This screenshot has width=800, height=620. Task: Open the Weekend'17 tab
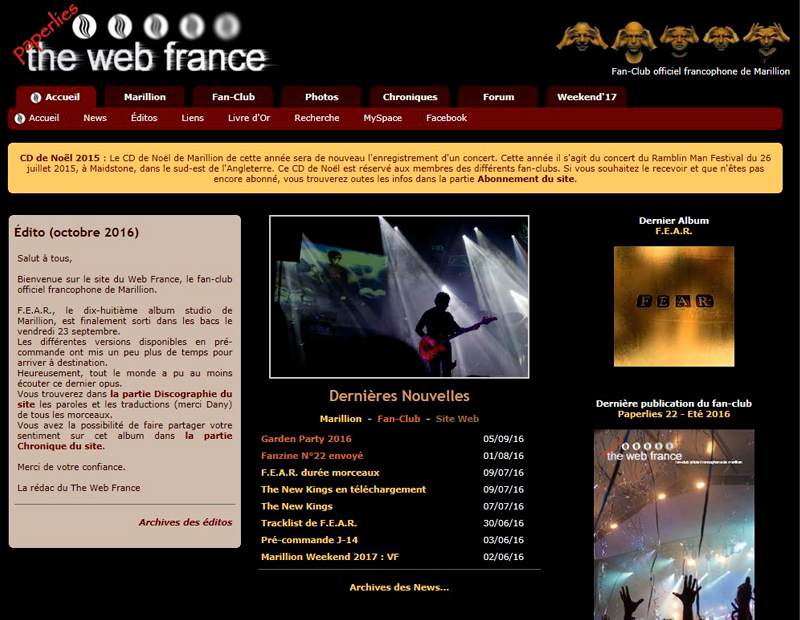point(587,97)
